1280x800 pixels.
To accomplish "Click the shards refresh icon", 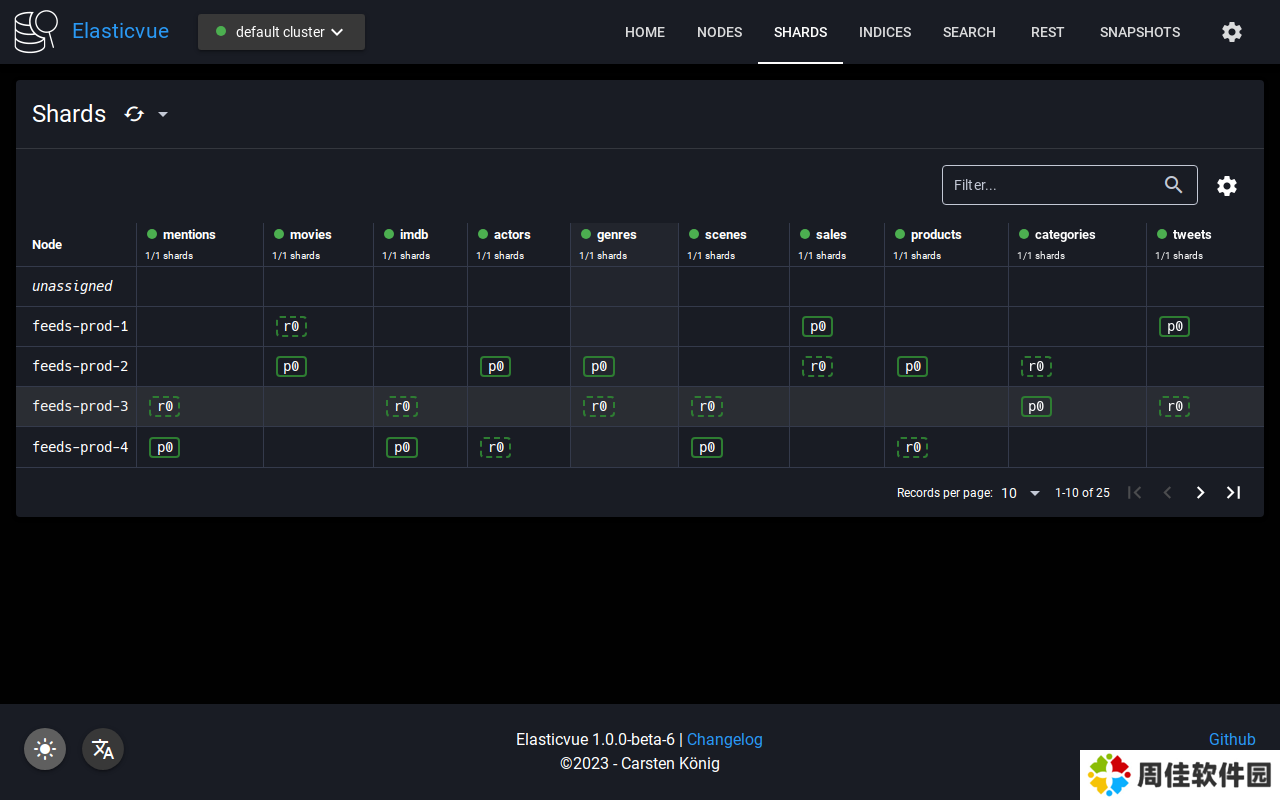I will pyautogui.click(x=134, y=114).
